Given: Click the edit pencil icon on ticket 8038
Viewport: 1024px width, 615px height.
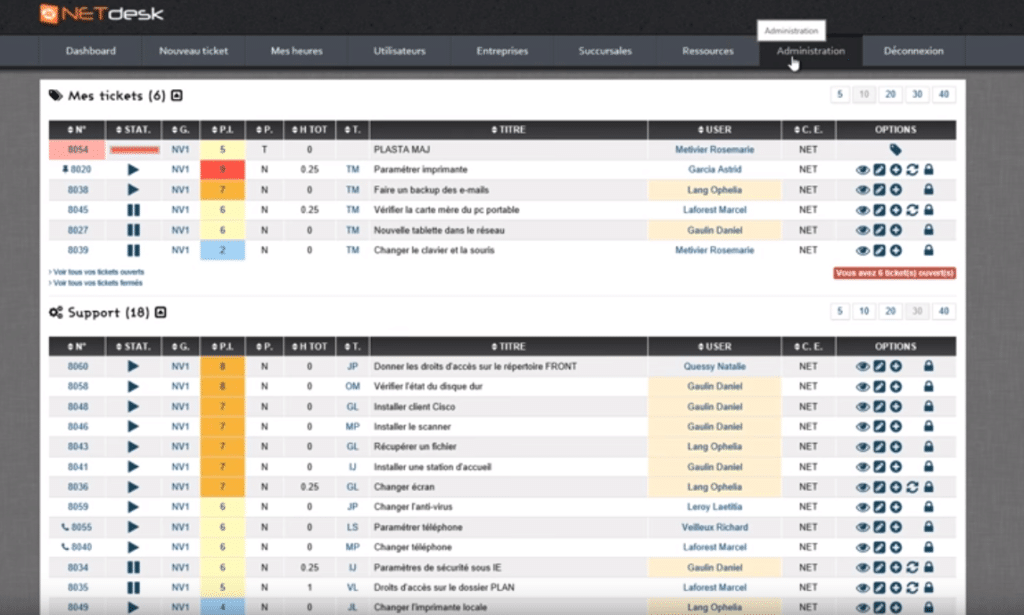Looking at the screenshot, I should (878, 190).
